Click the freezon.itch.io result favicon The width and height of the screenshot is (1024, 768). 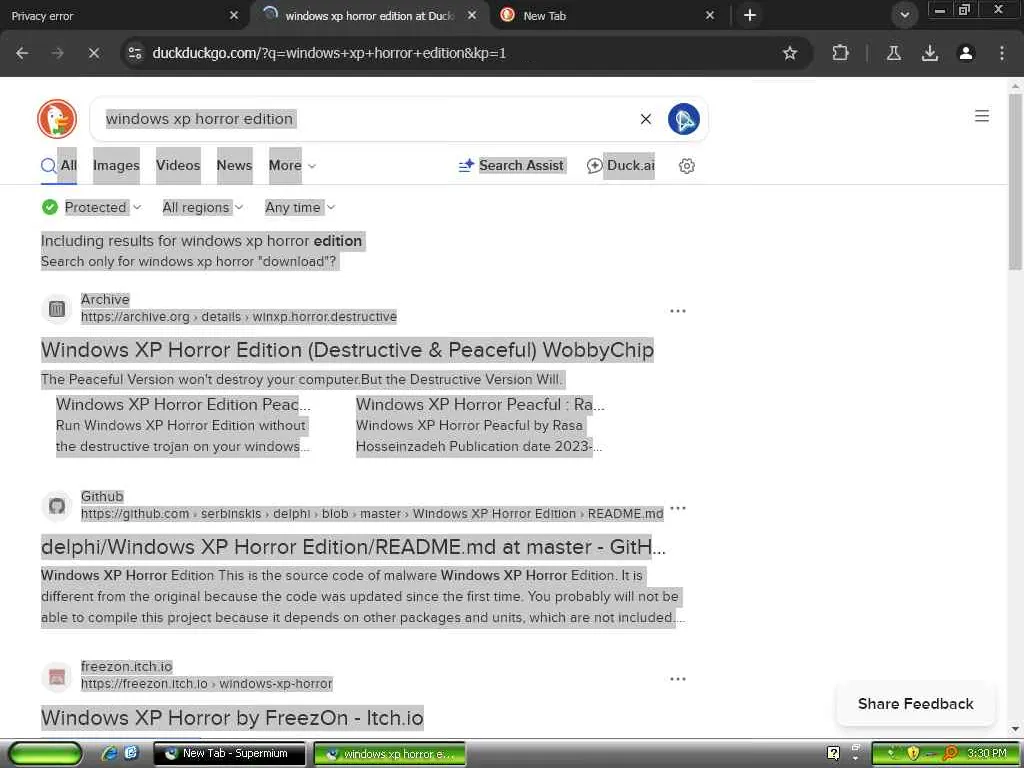coord(57,677)
